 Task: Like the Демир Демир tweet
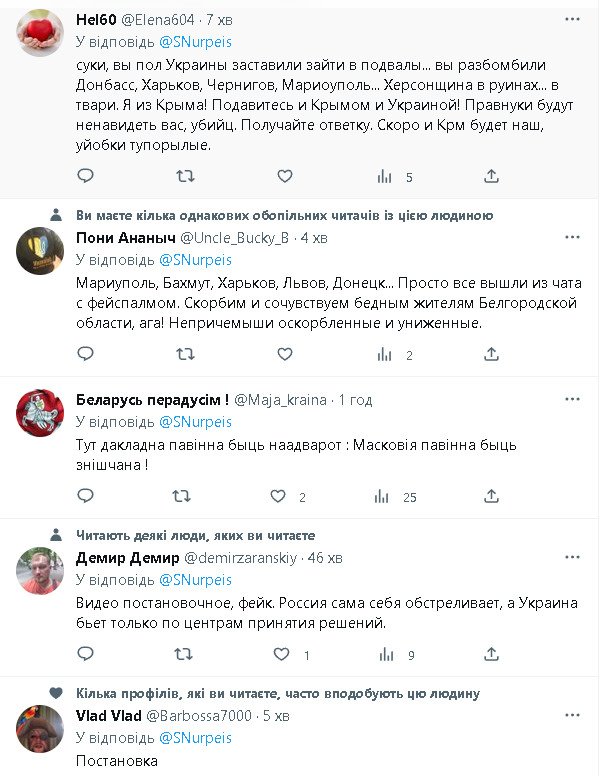pyautogui.click(x=285, y=655)
